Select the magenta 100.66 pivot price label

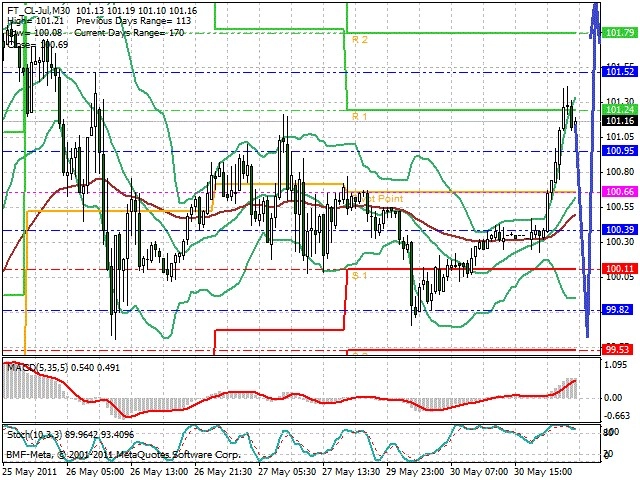618,191
